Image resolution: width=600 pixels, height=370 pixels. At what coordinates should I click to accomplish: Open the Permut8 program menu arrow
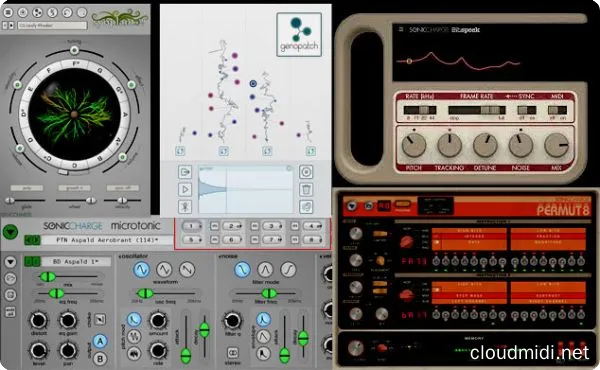351,207
